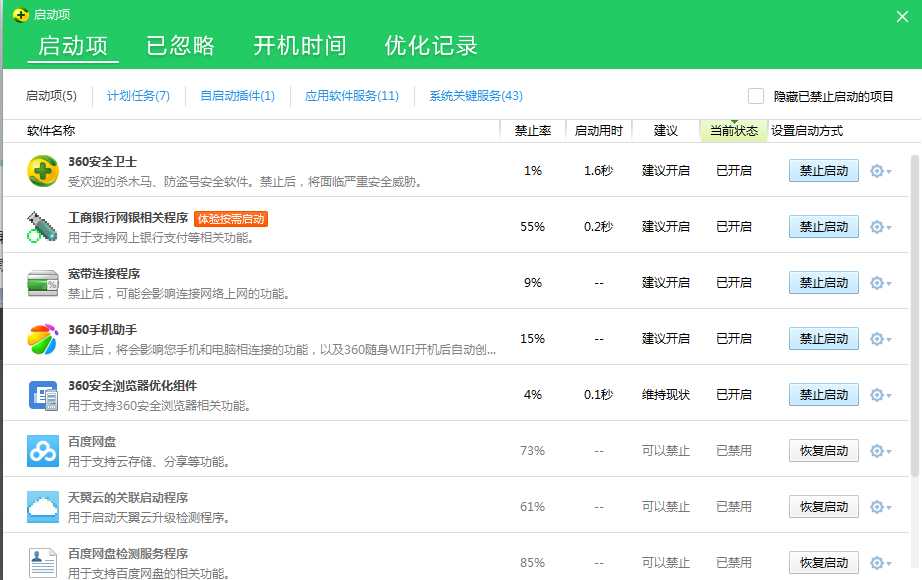Open gear dropdown for 百度网盘 row
The image size is (922, 580).
point(880,451)
